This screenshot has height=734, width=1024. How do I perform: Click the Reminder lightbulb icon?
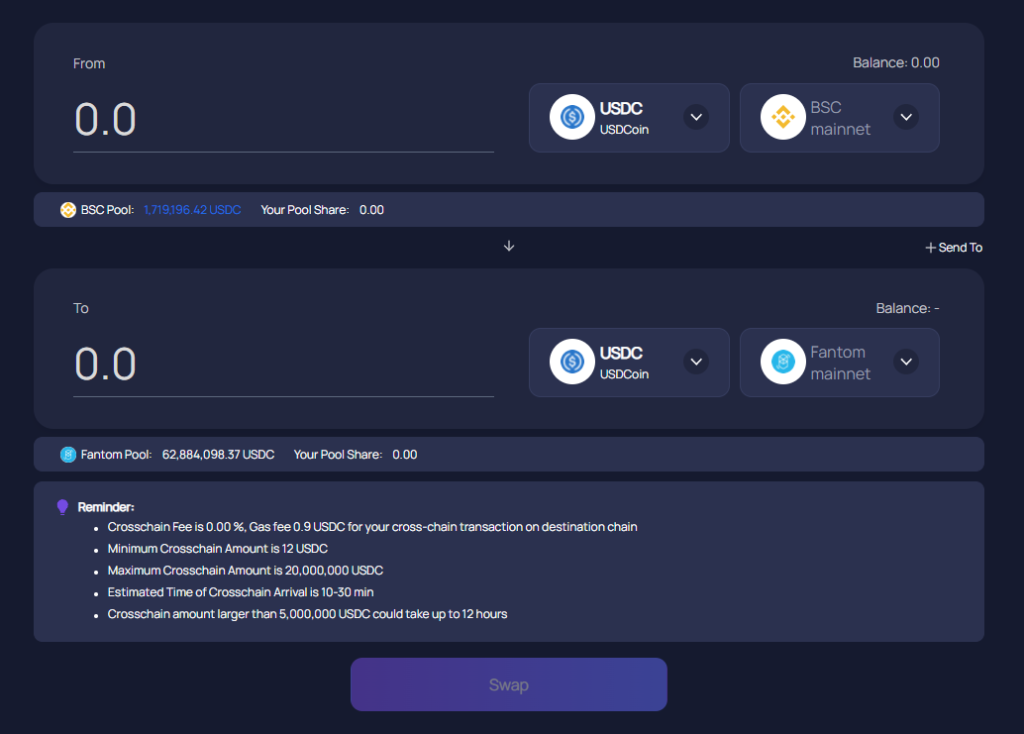tap(63, 507)
